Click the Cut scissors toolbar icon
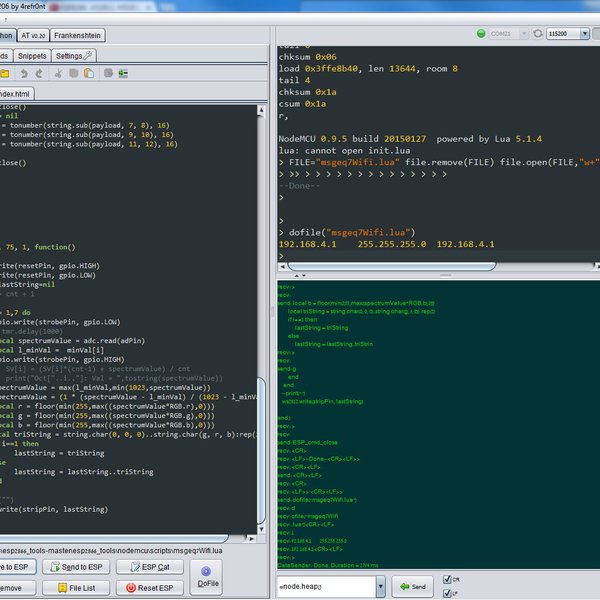The image size is (600, 600). pos(58,73)
